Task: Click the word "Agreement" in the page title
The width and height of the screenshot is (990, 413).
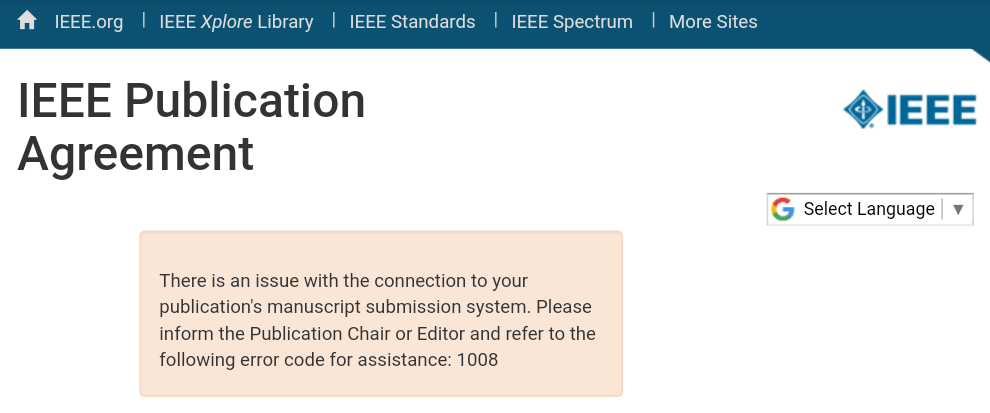Action: 136,154
